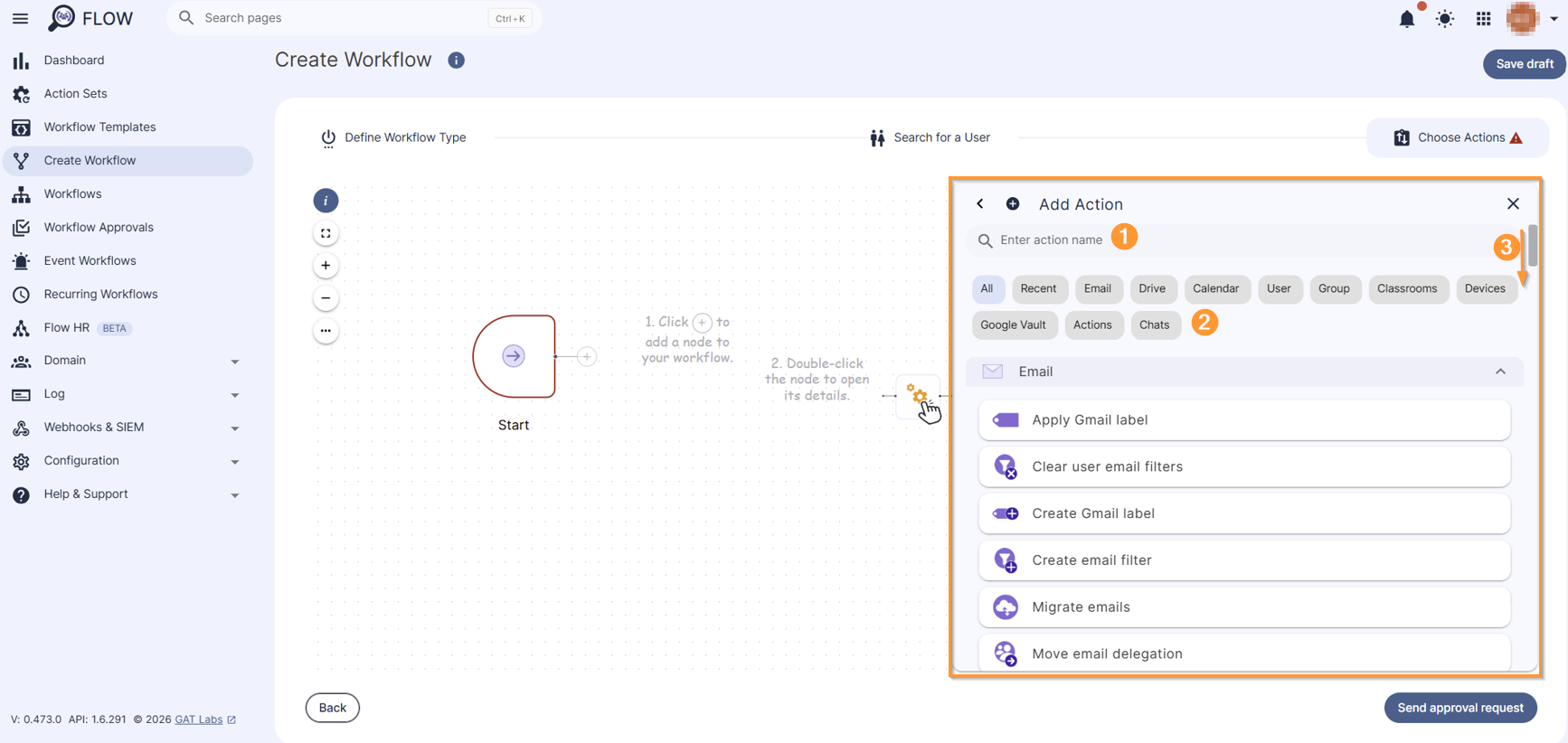Select Migrate emails action
This screenshot has height=743, width=1568.
click(x=1244, y=607)
